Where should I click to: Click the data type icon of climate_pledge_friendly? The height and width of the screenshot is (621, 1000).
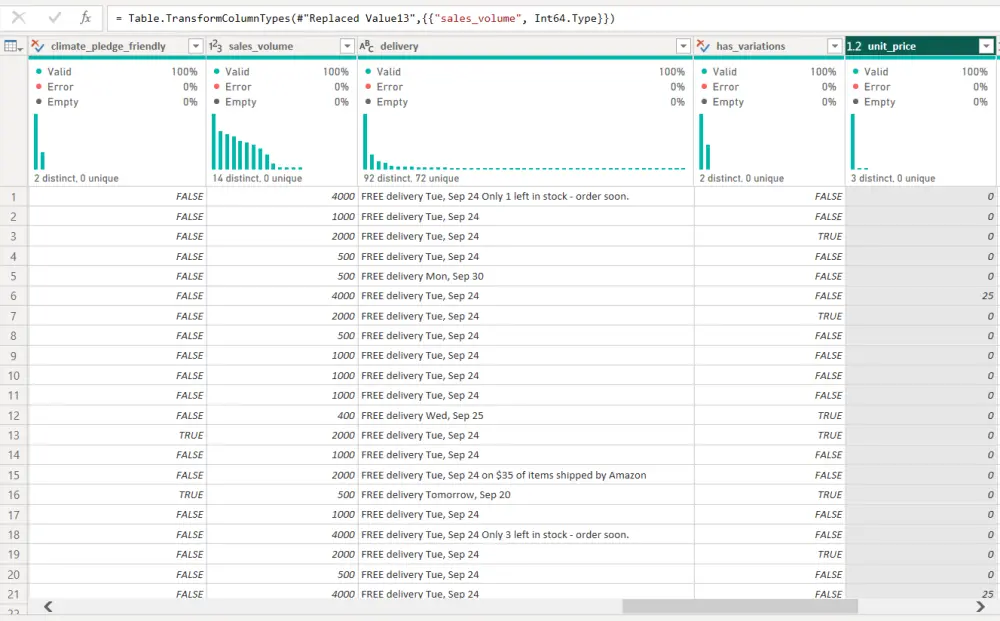[x=38, y=46]
